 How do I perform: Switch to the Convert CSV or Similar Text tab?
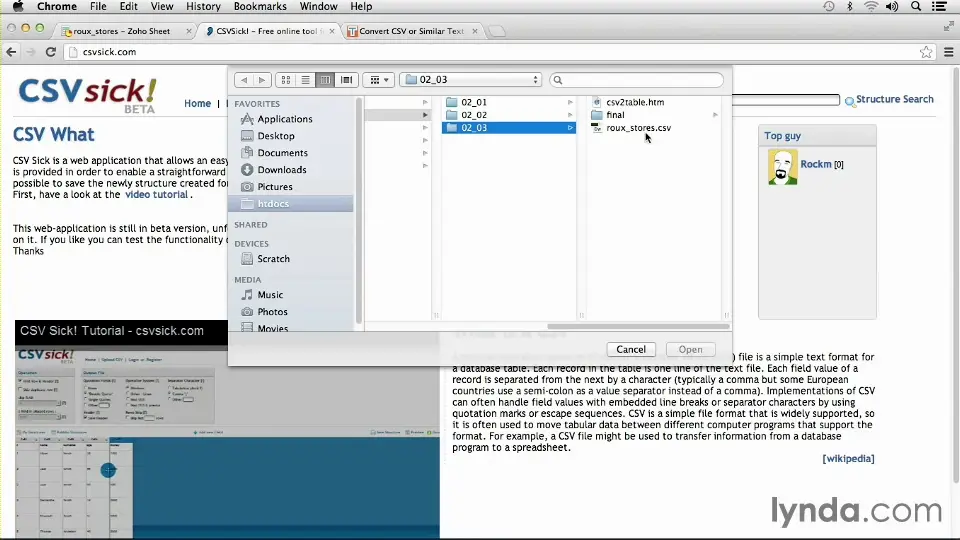tap(411, 31)
